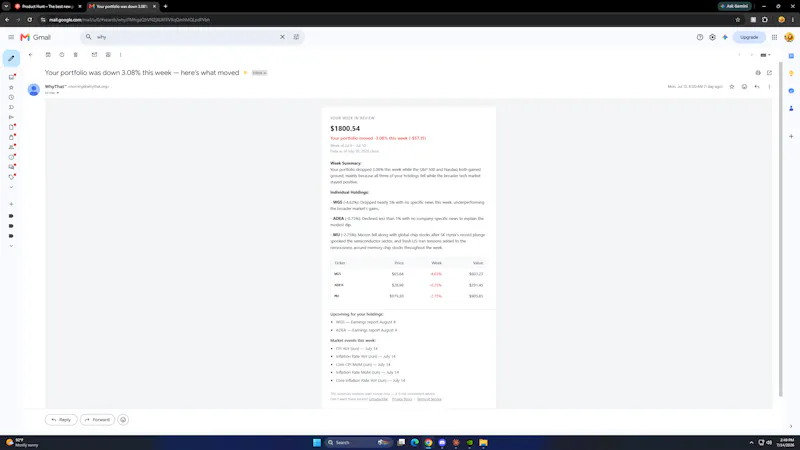Mark email as unread
800x450 pixels.
(x=94, y=55)
